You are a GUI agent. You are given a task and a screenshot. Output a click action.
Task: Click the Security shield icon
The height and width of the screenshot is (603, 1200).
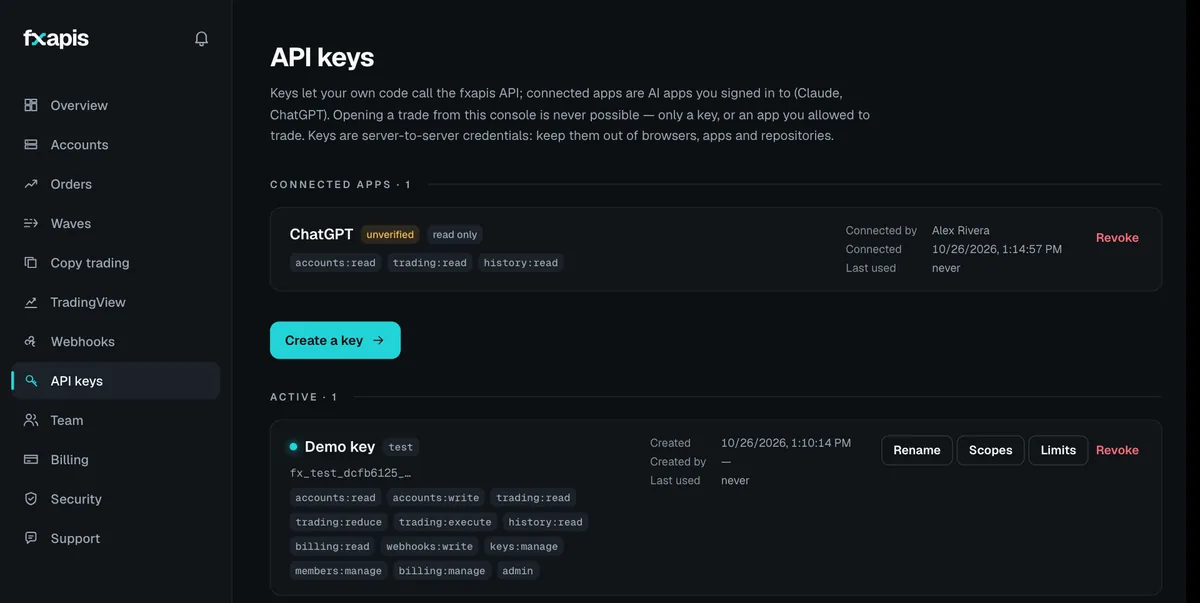coord(31,499)
